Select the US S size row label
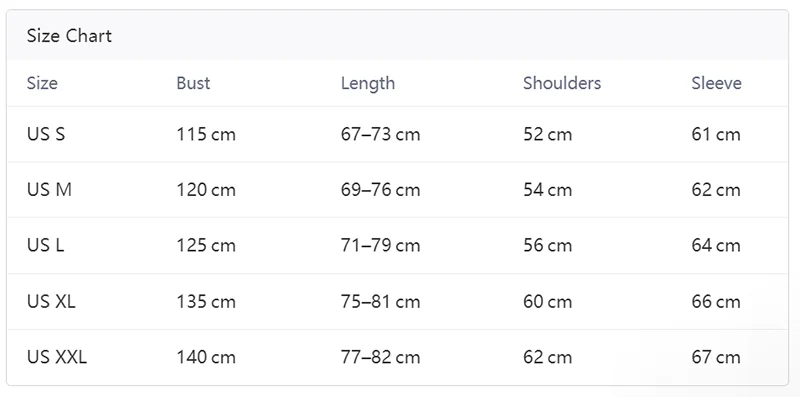The image size is (800, 397). [x=46, y=134]
